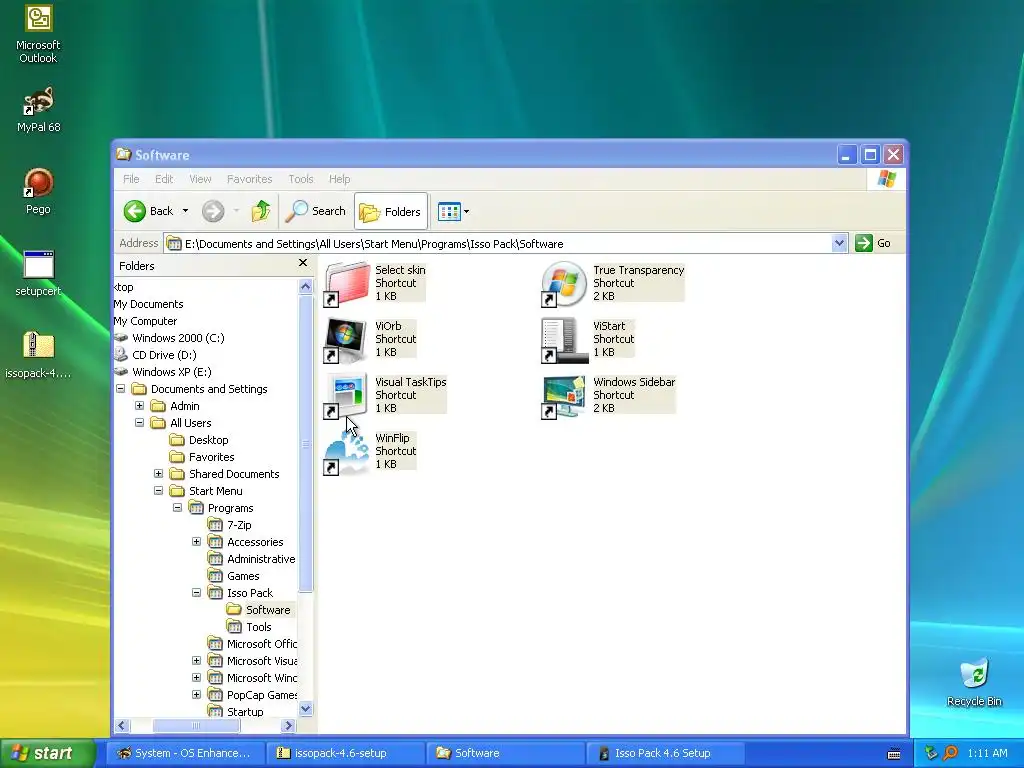Viewport: 1024px width, 768px height.
Task: Expand the PopCap Games node
Action: tap(196, 694)
